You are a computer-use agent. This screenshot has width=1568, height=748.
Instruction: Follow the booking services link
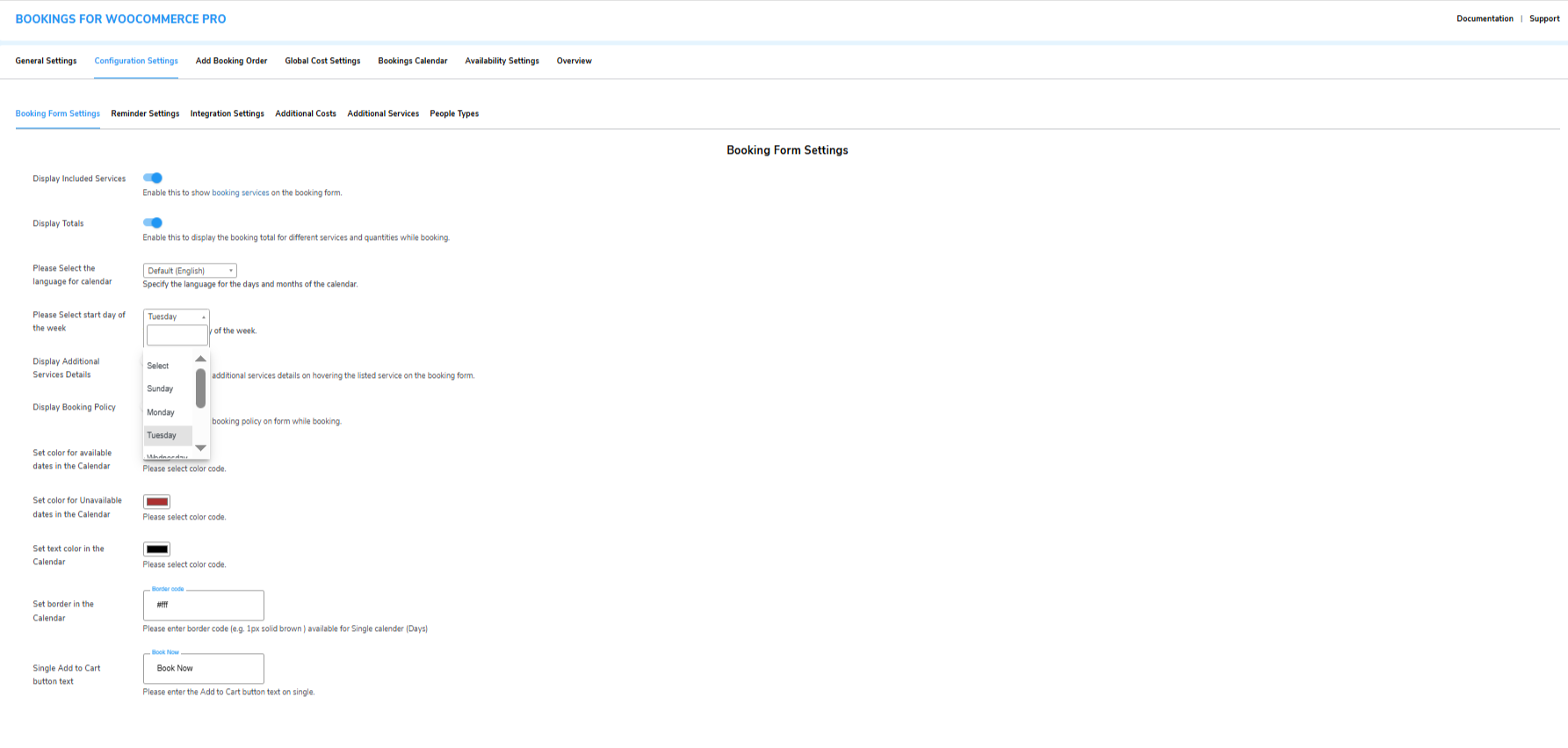click(x=241, y=192)
